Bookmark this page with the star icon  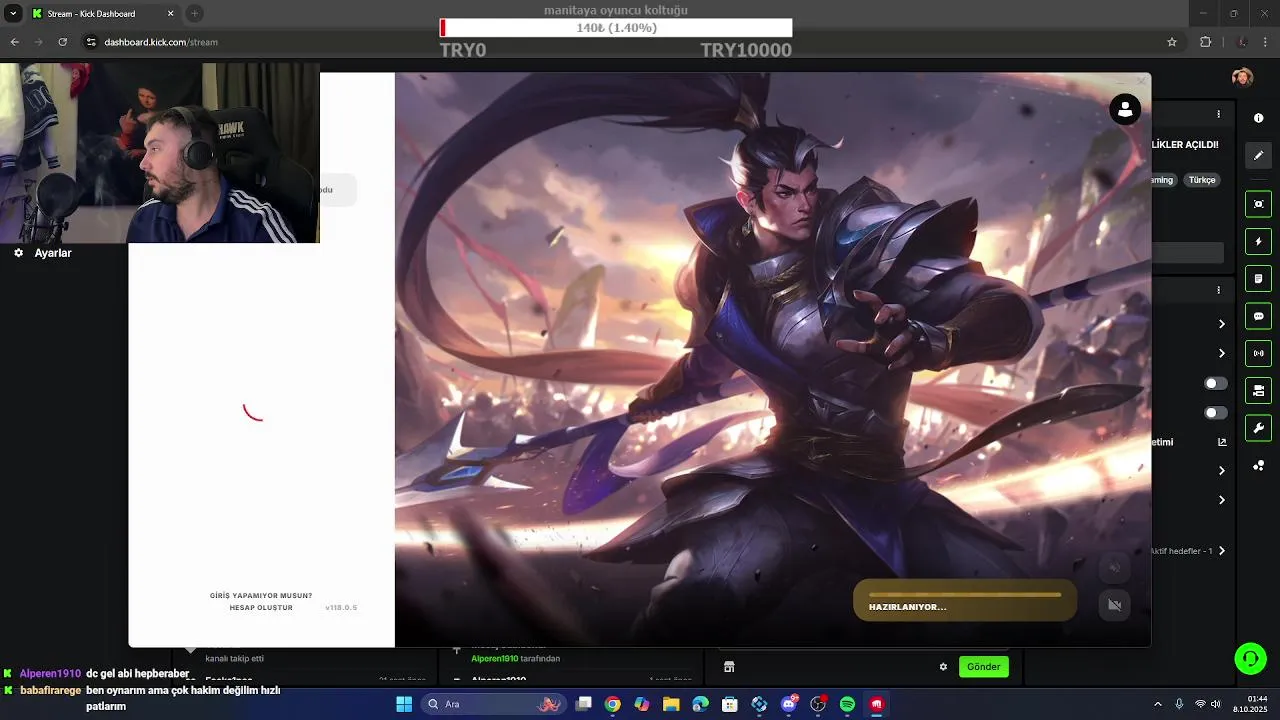coord(1172,42)
